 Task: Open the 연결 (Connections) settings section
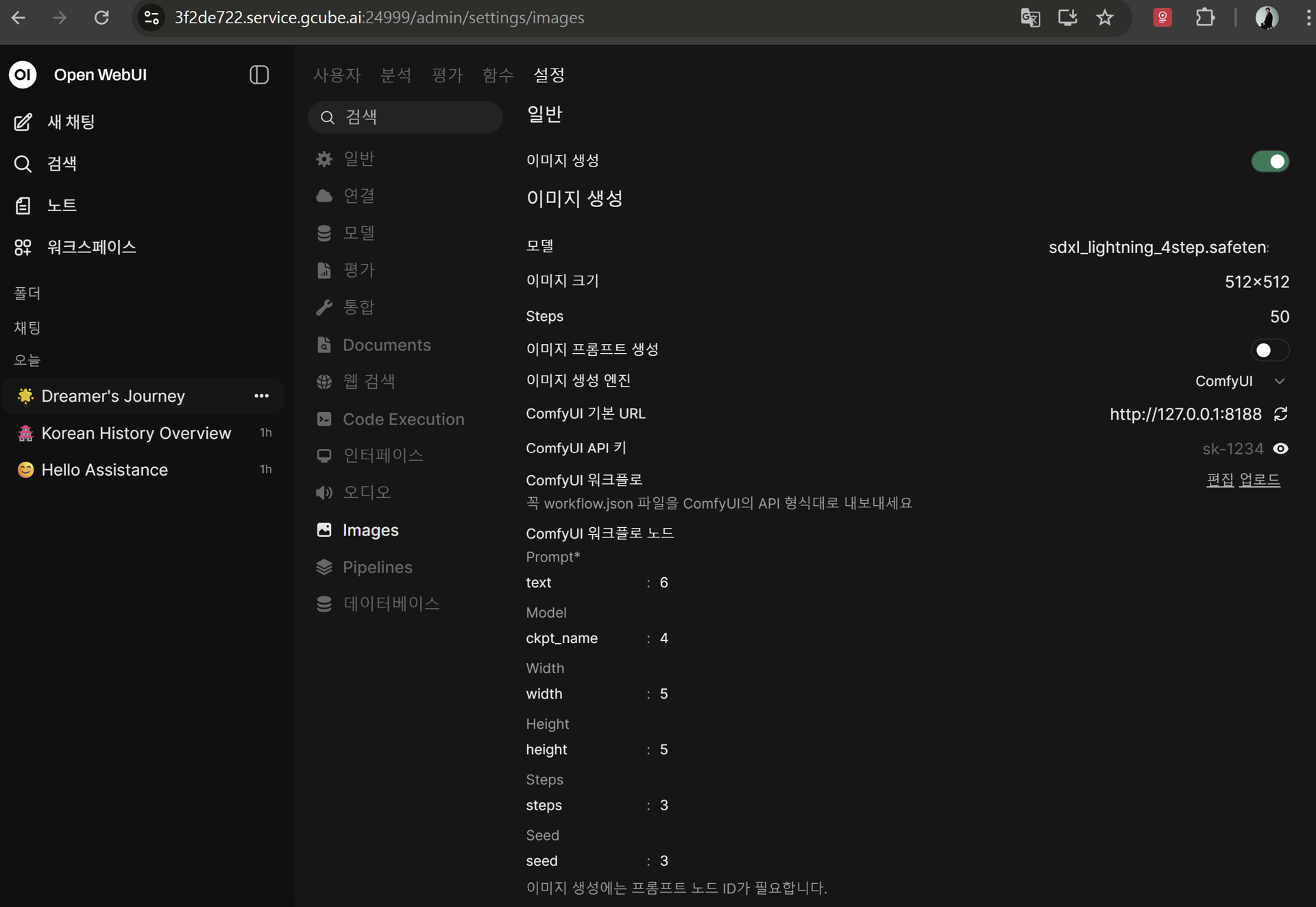pyautogui.click(x=358, y=195)
